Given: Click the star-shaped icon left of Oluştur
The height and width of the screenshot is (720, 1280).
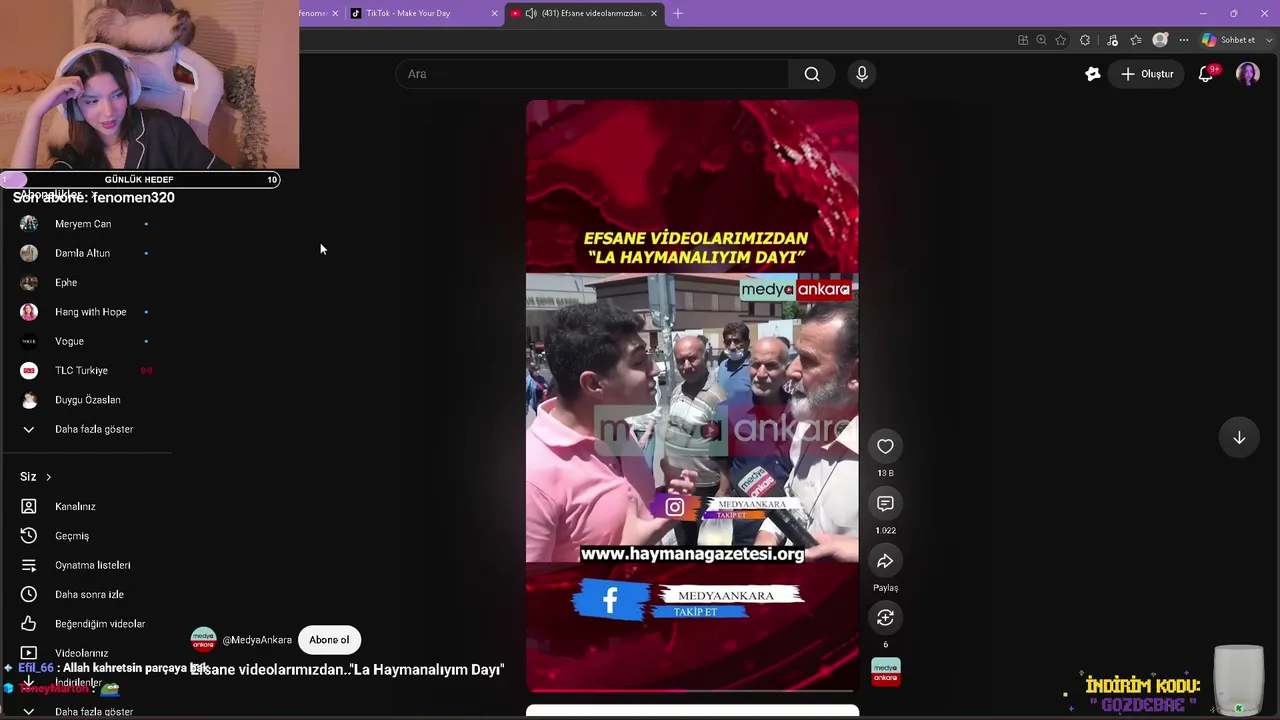Looking at the screenshot, I should pos(1093,74).
